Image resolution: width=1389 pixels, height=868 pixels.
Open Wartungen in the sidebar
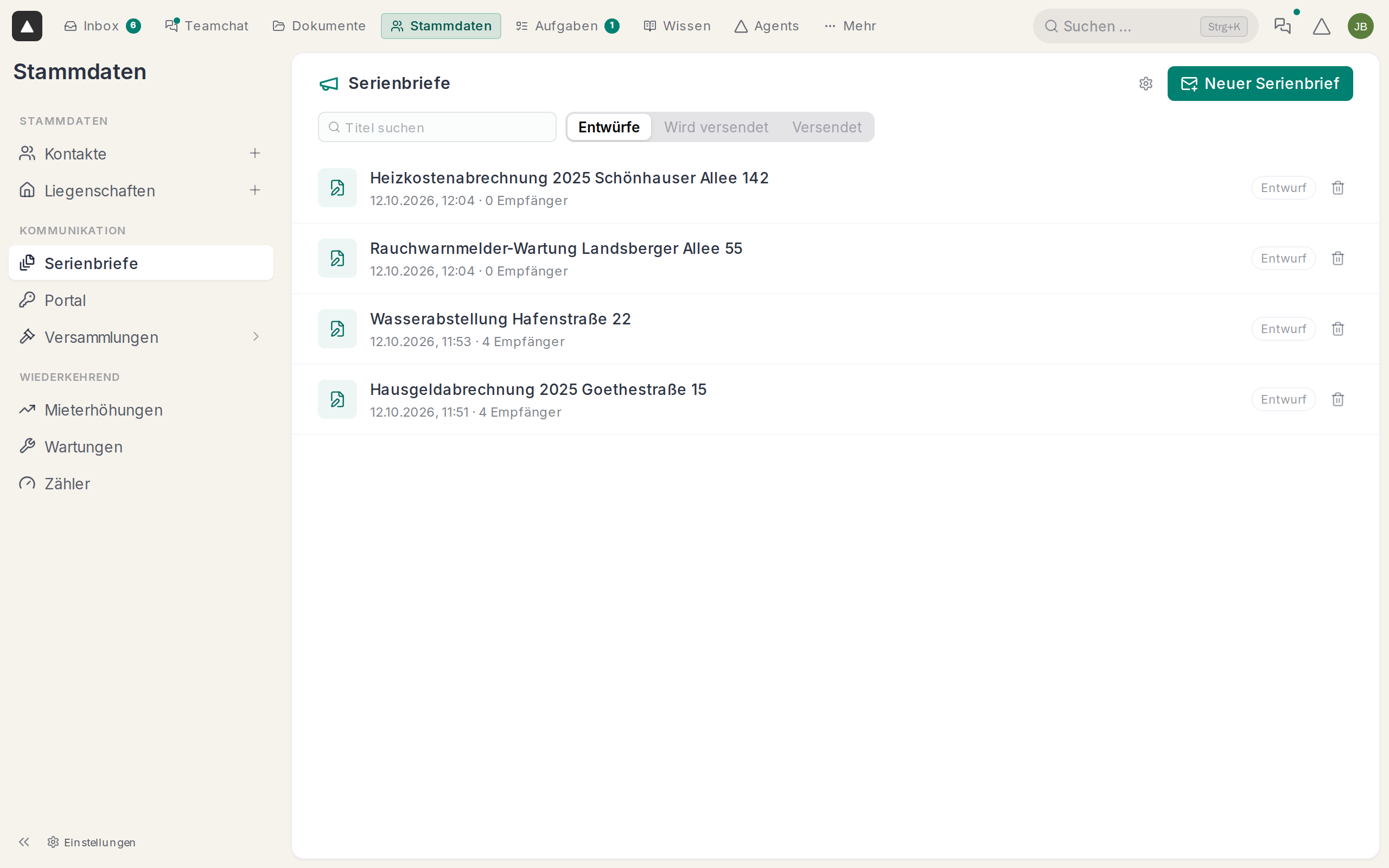coord(141,446)
